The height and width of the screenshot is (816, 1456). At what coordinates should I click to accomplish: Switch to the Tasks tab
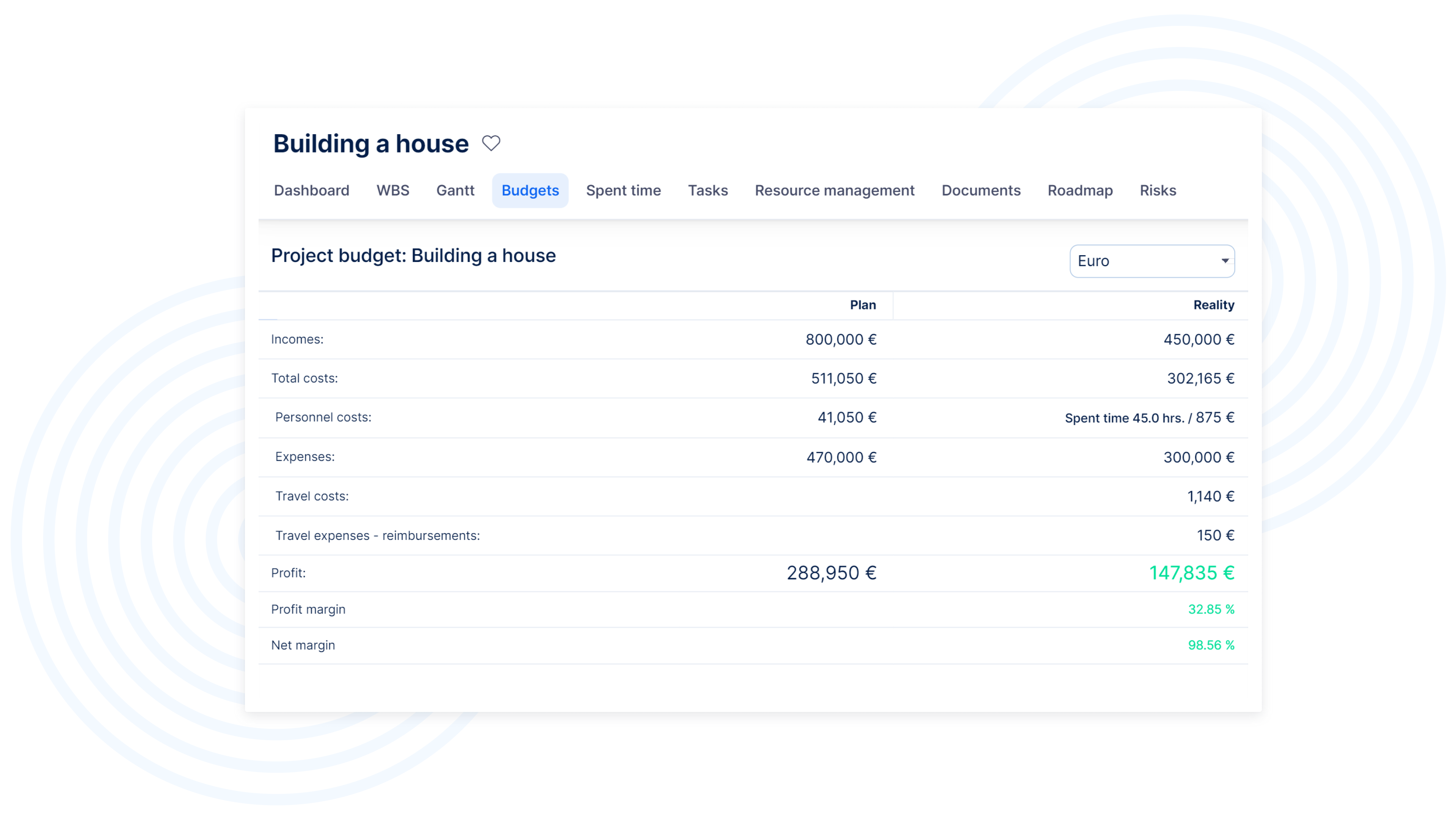tap(707, 190)
